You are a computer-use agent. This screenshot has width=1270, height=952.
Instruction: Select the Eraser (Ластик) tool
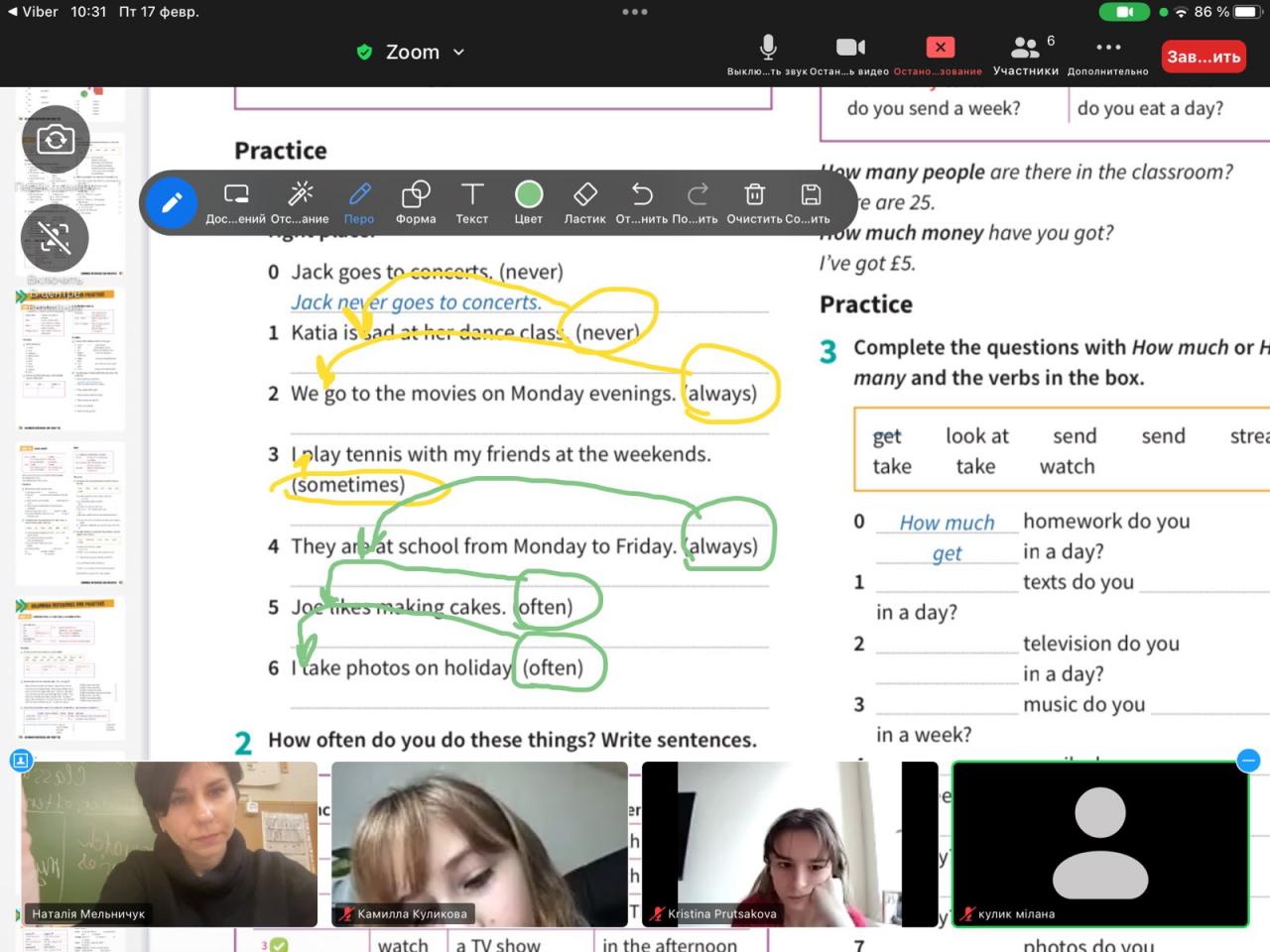click(584, 201)
